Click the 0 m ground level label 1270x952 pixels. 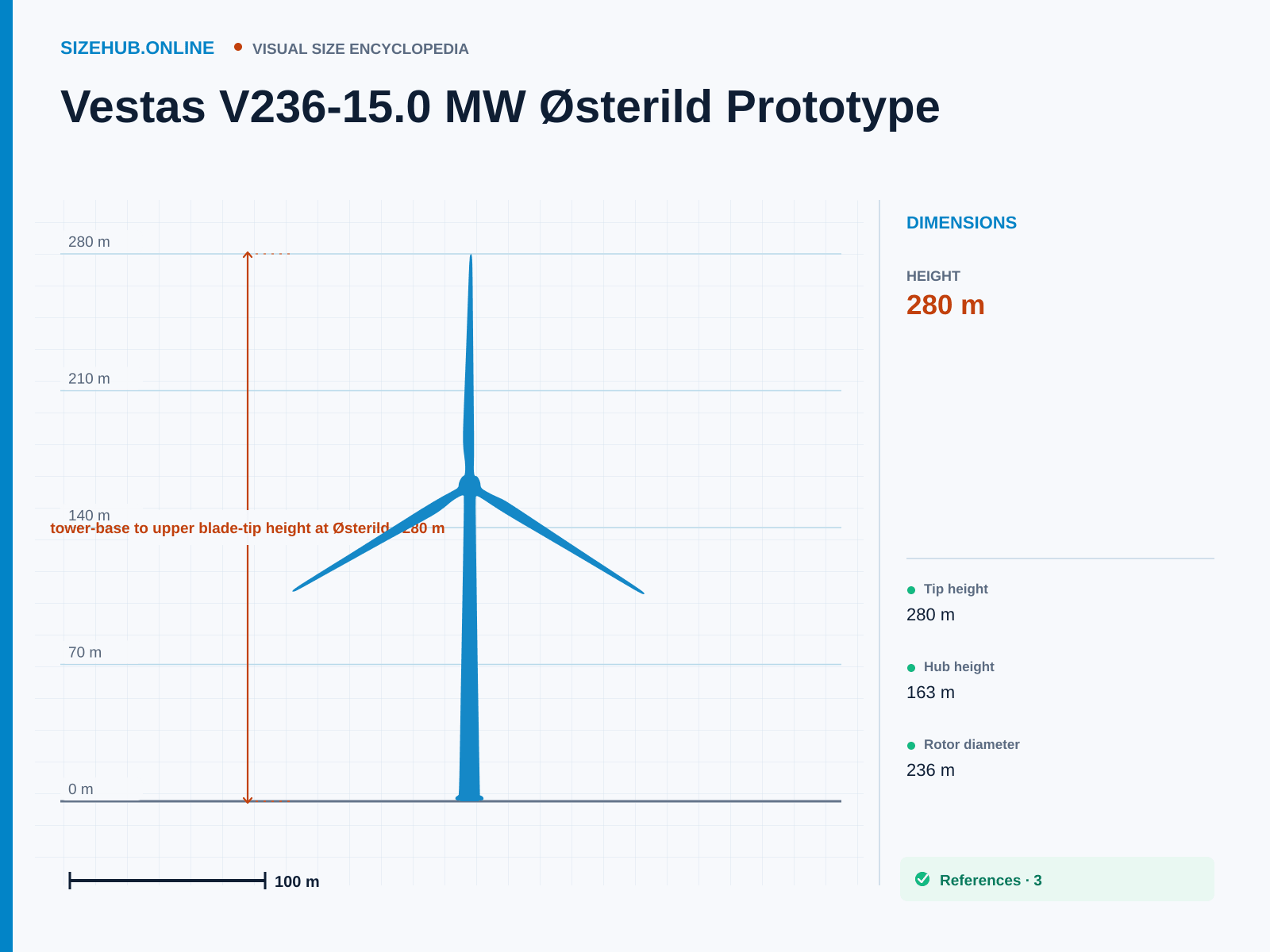pos(81,789)
